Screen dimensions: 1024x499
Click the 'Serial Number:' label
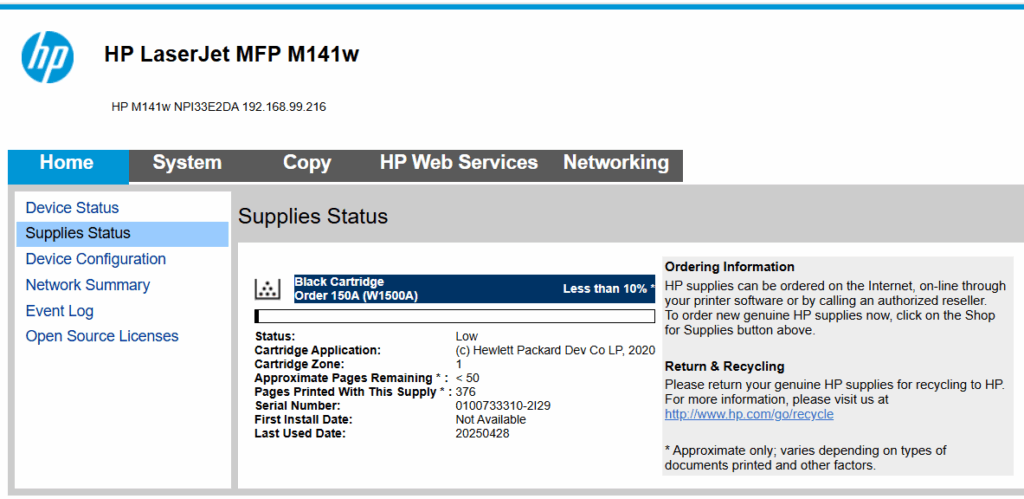[x=297, y=406]
